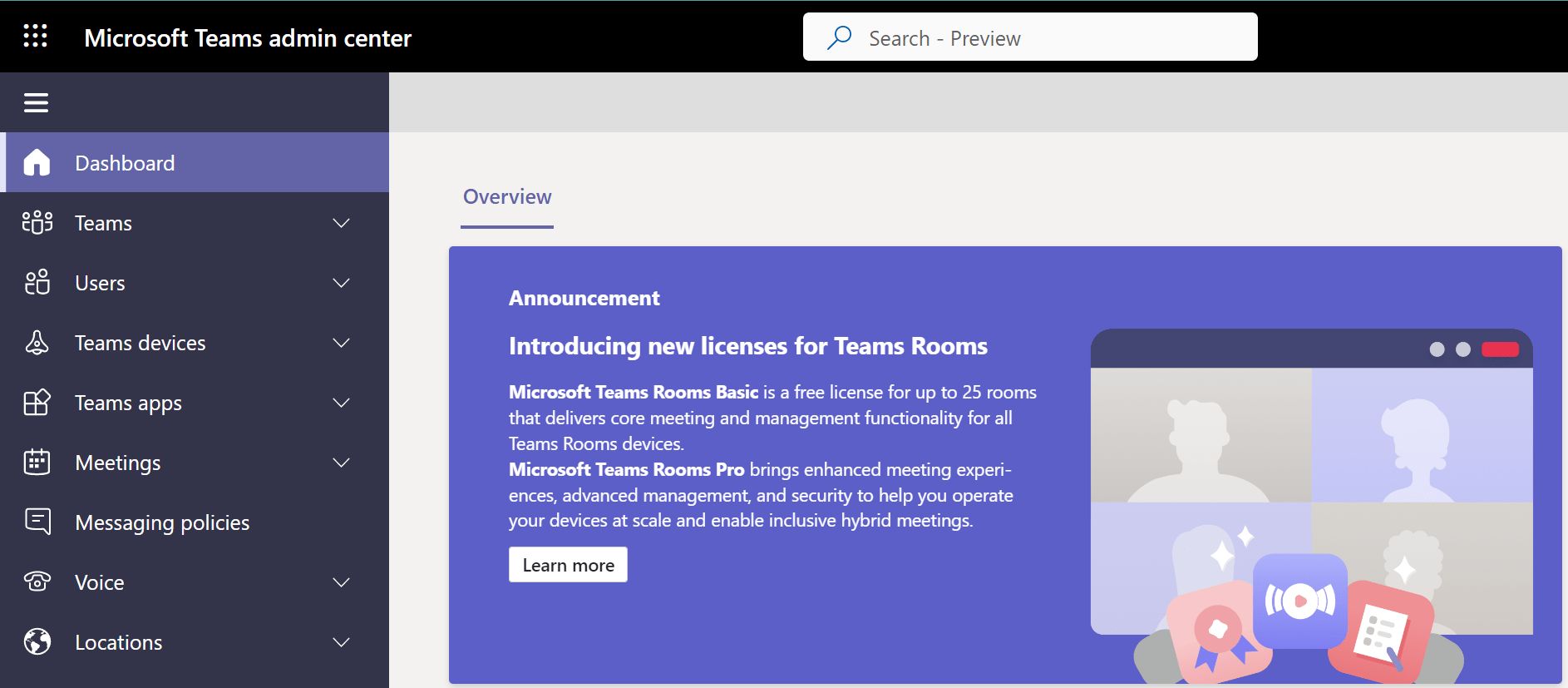Select Dashboard in the sidebar
The width and height of the screenshot is (1568, 688).
click(195, 162)
